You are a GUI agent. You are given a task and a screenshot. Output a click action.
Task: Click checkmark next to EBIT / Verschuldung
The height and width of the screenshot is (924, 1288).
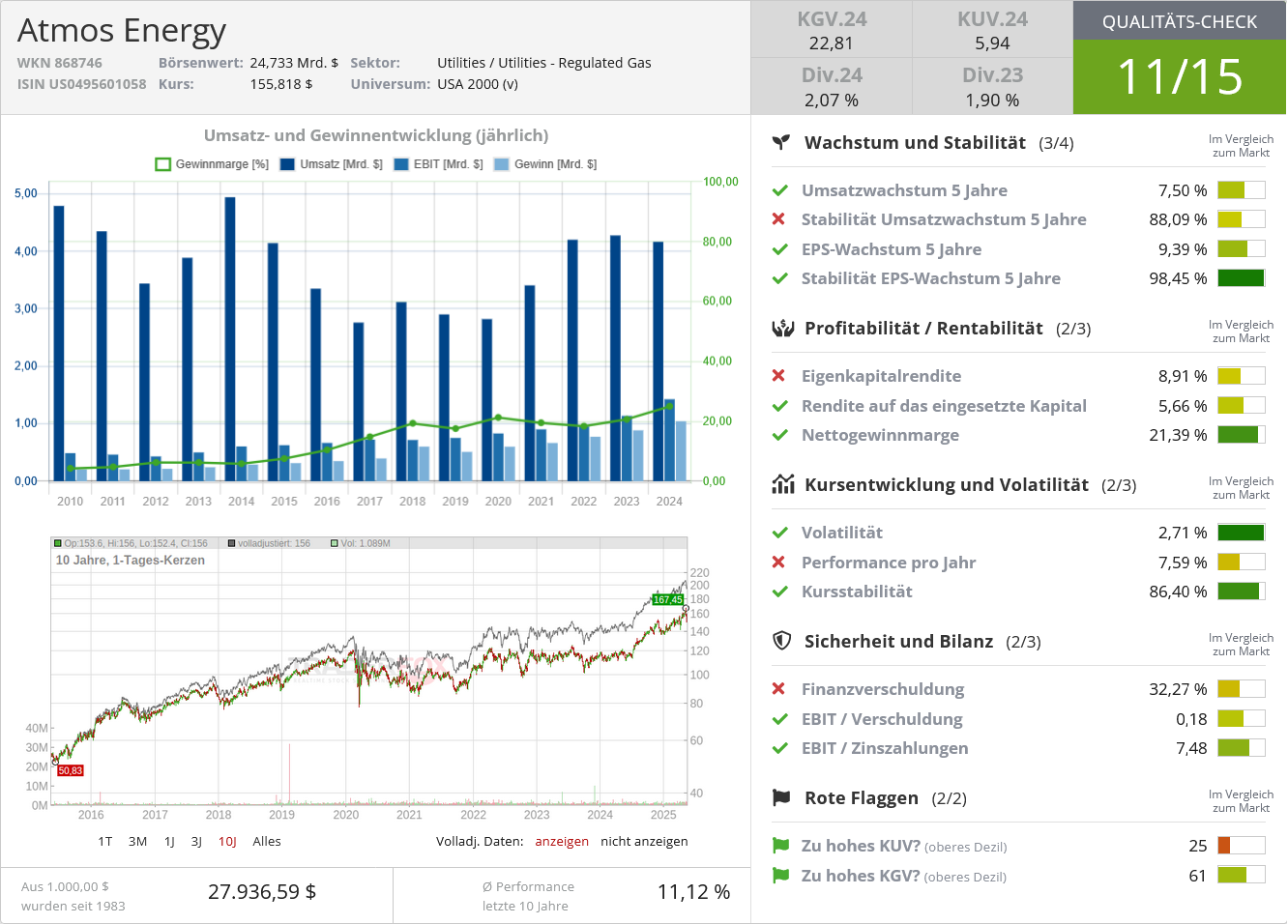click(x=779, y=719)
